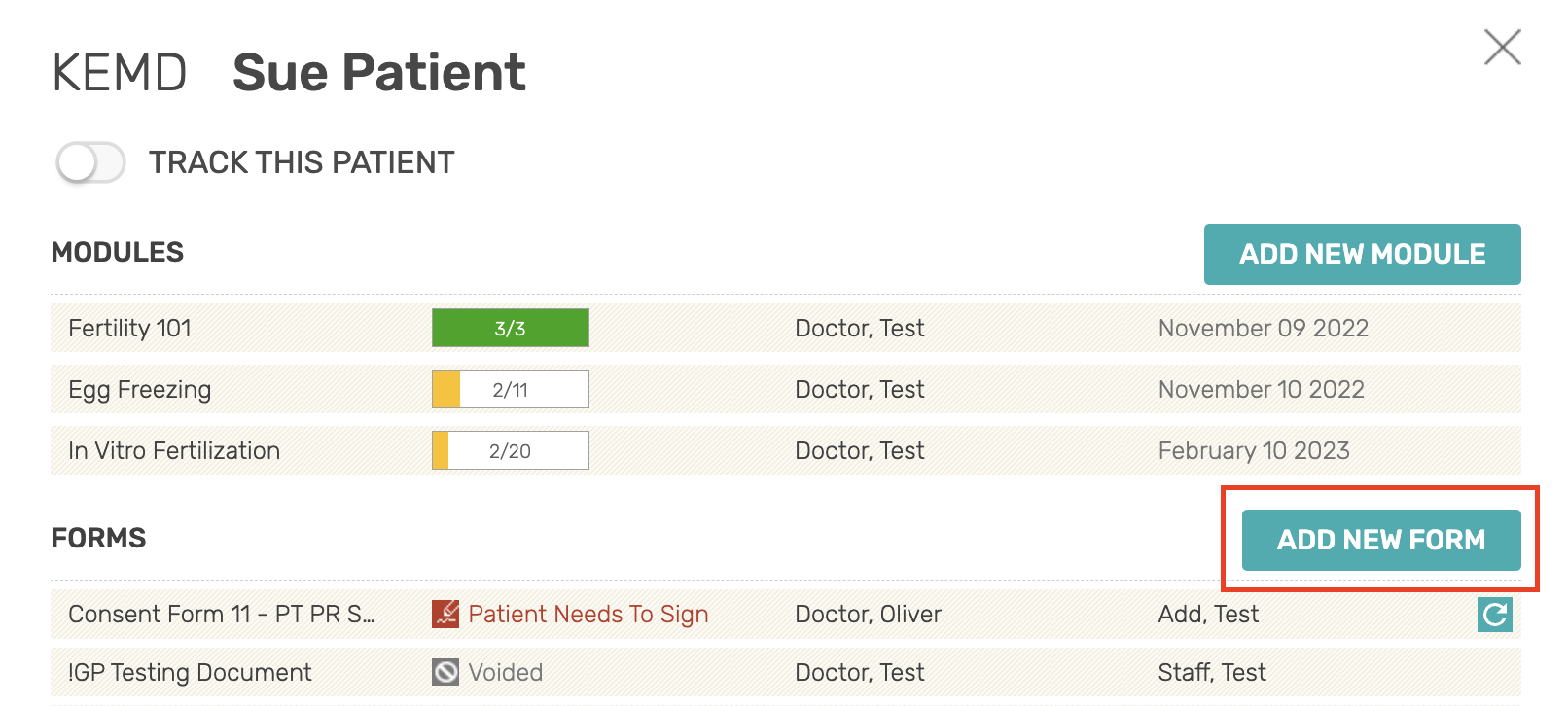Toggle Track This Patient switch
Viewport: 1568px width, 706px height.
pos(90,162)
